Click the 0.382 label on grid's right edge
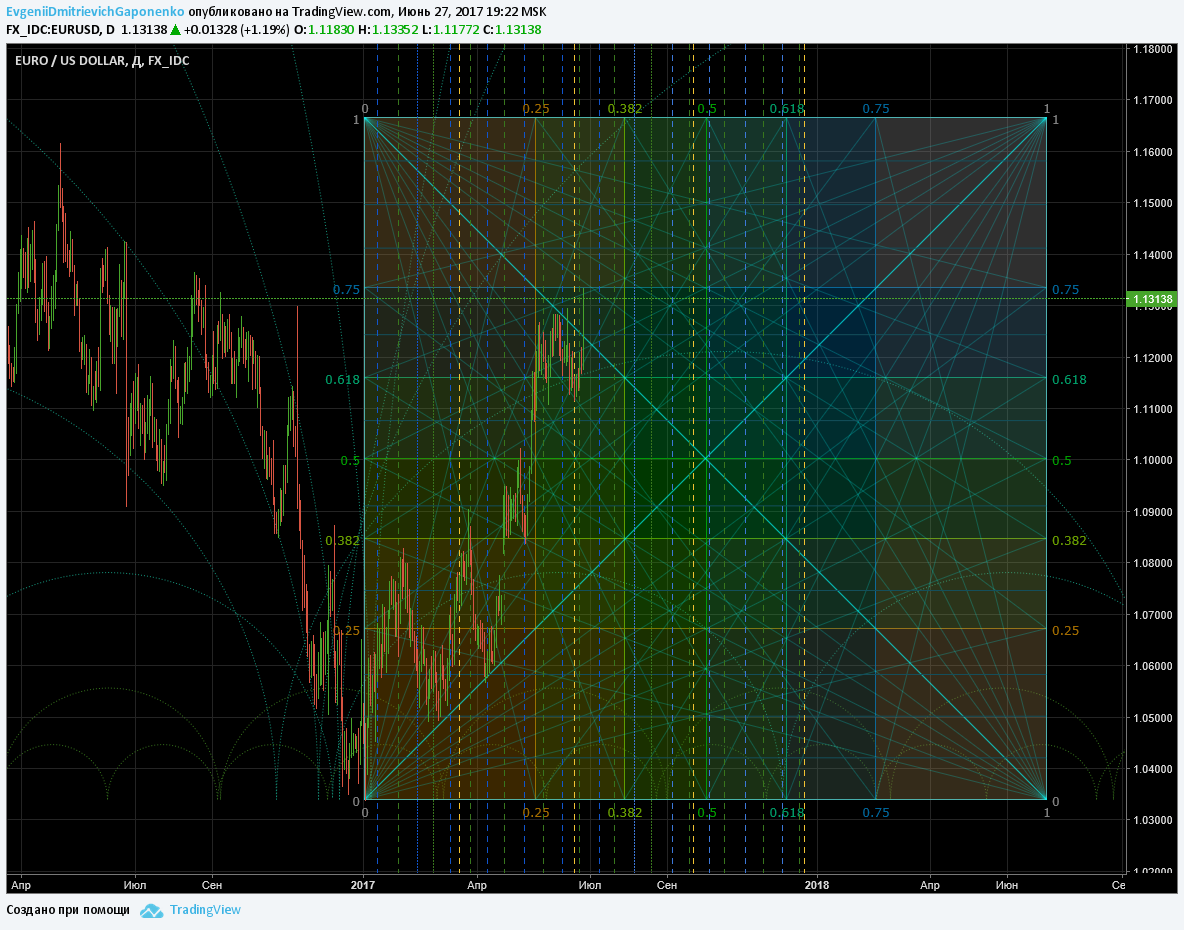Image resolution: width=1184 pixels, height=930 pixels. click(x=1069, y=540)
